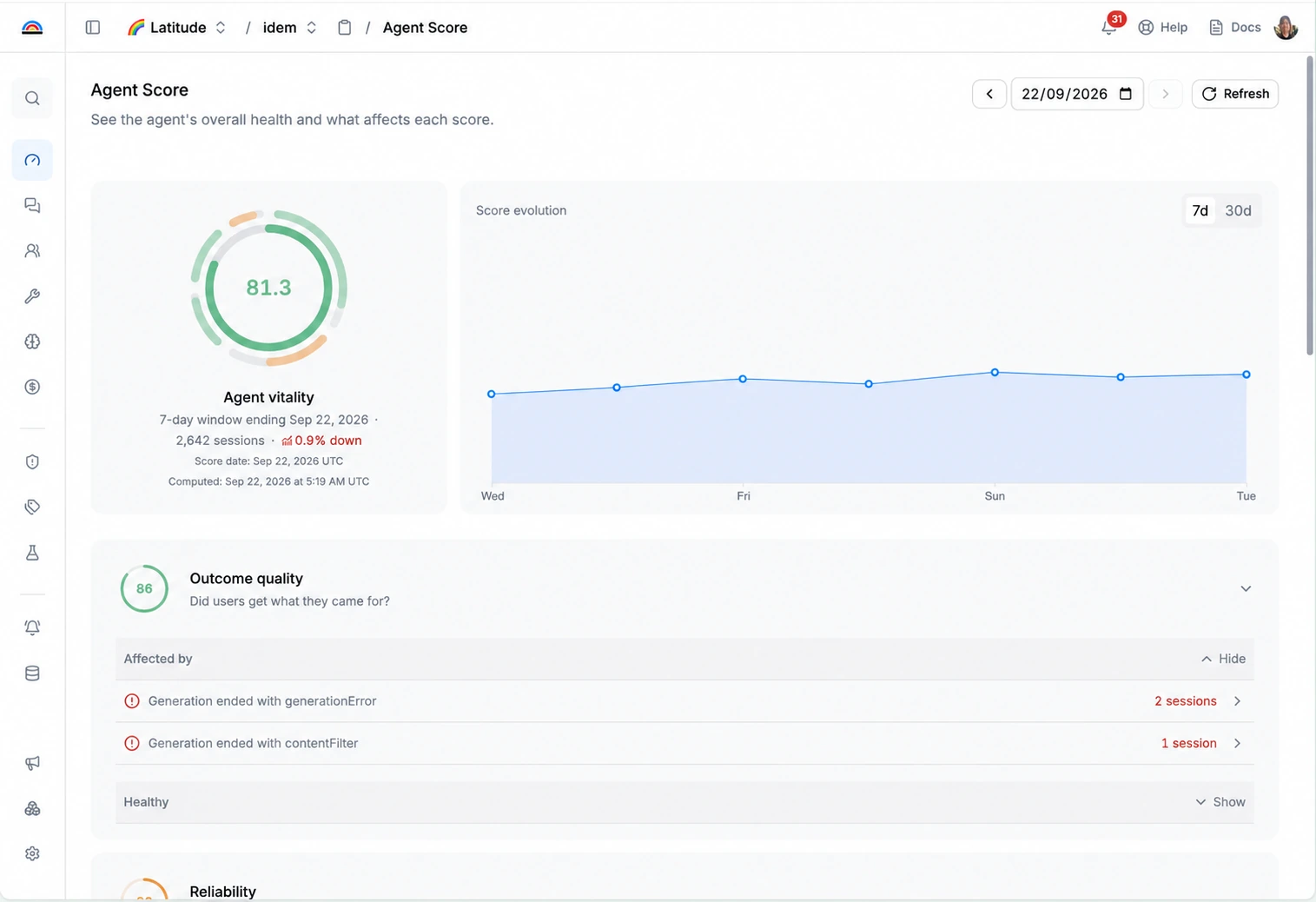Click the calendar icon in date field
Screen dimensions: 1316x902
pyautogui.click(x=1126, y=94)
